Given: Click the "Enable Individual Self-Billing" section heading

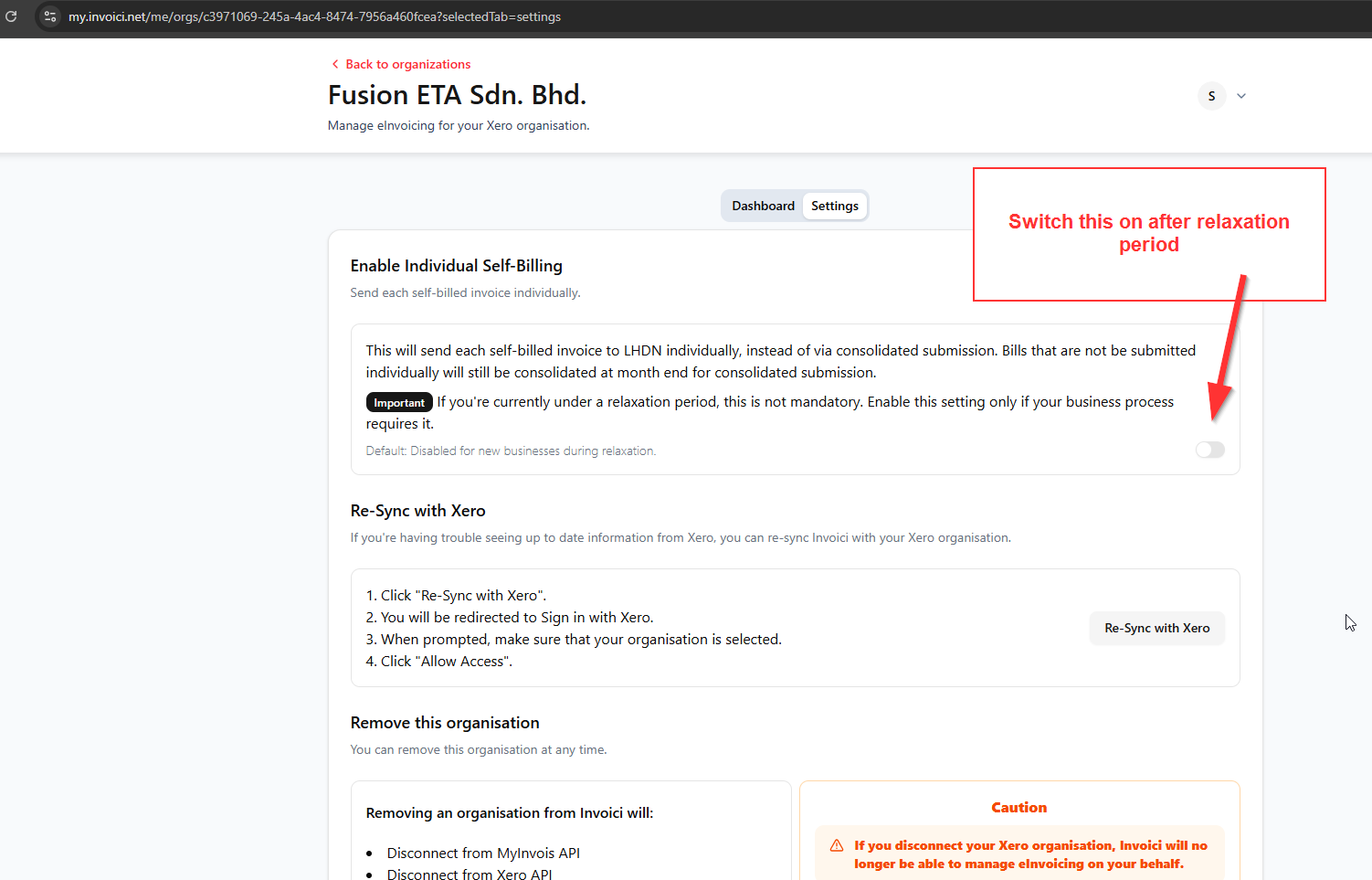Looking at the screenshot, I should (x=456, y=266).
